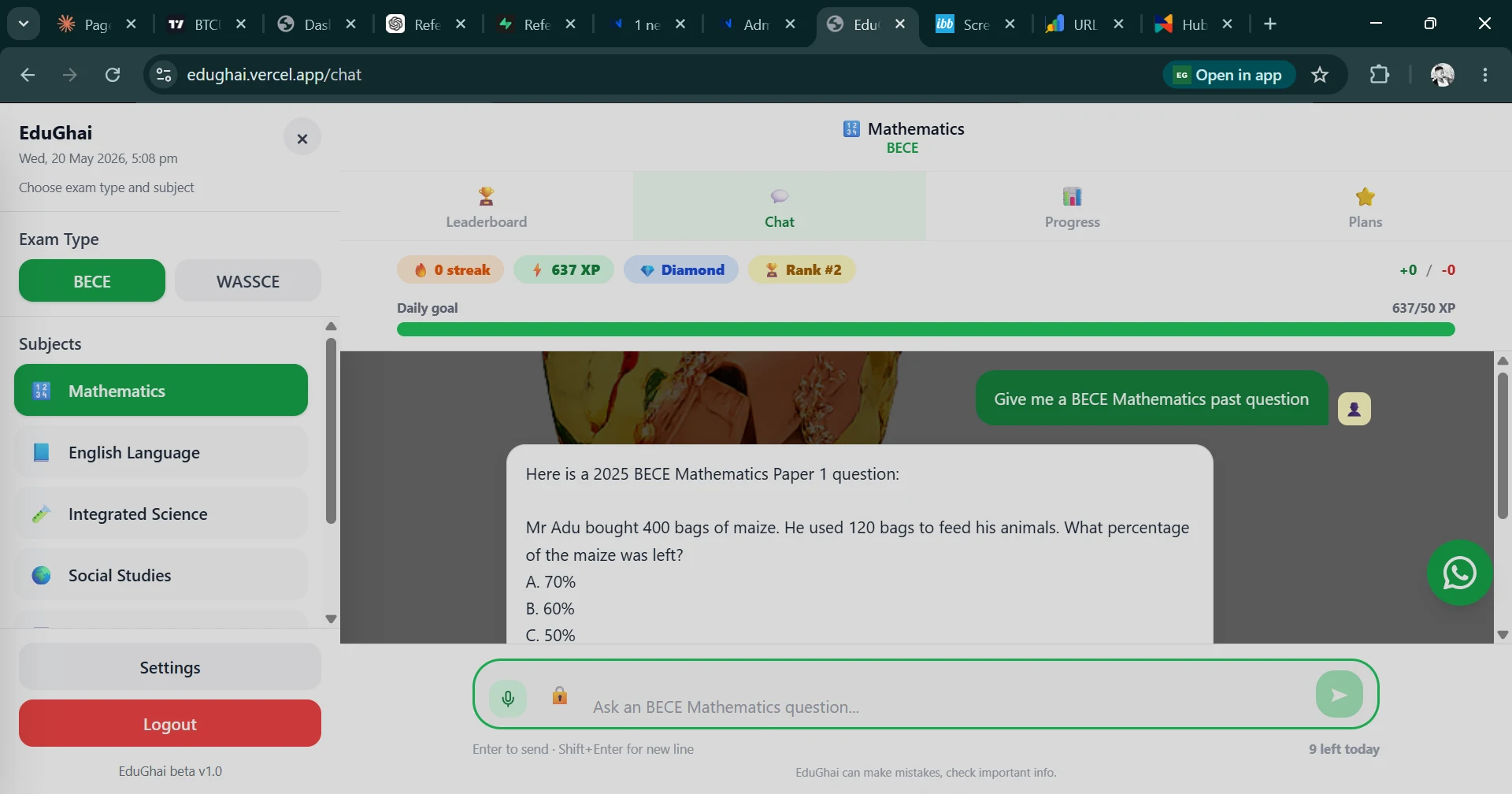Image resolution: width=1512 pixels, height=794 pixels.
Task: Click the lightning bolt on XP badge
Action: [537, 270]
